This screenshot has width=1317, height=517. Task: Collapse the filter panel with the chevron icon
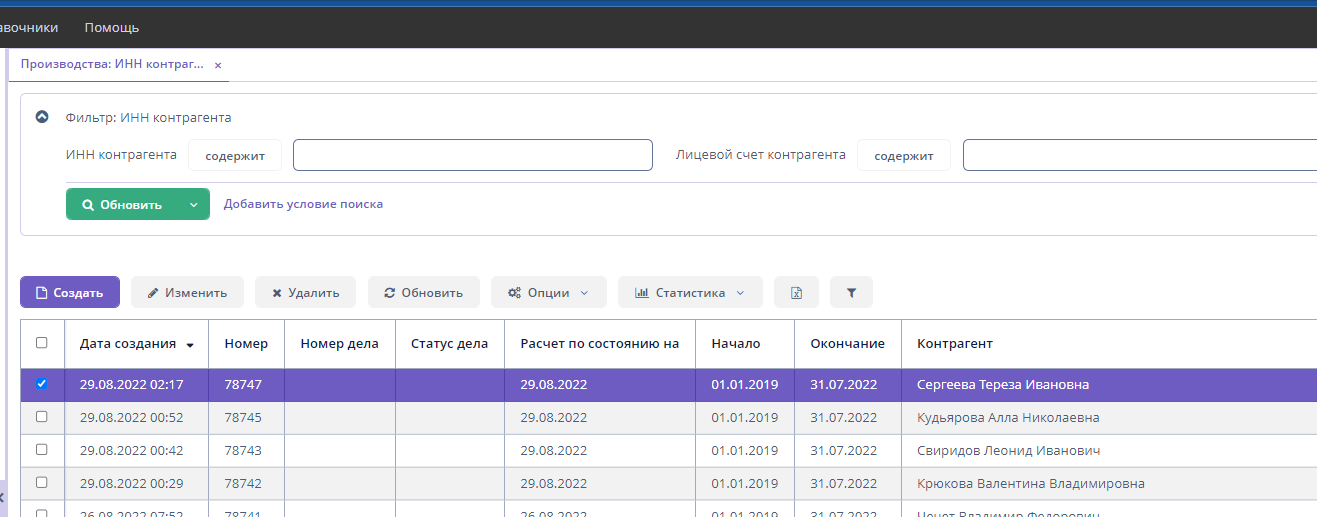(42, 117)
